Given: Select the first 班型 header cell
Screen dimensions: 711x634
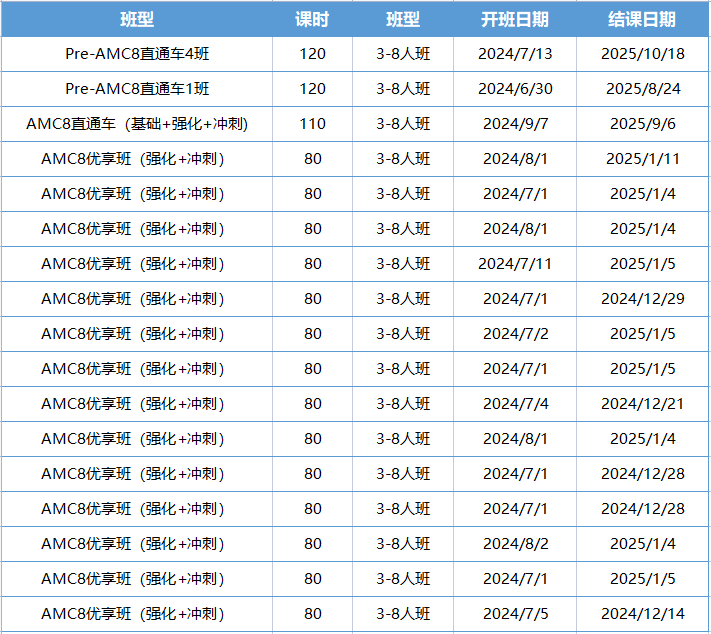Looking at the screenshot, I should pyautogui.click(x=137, y=20).
